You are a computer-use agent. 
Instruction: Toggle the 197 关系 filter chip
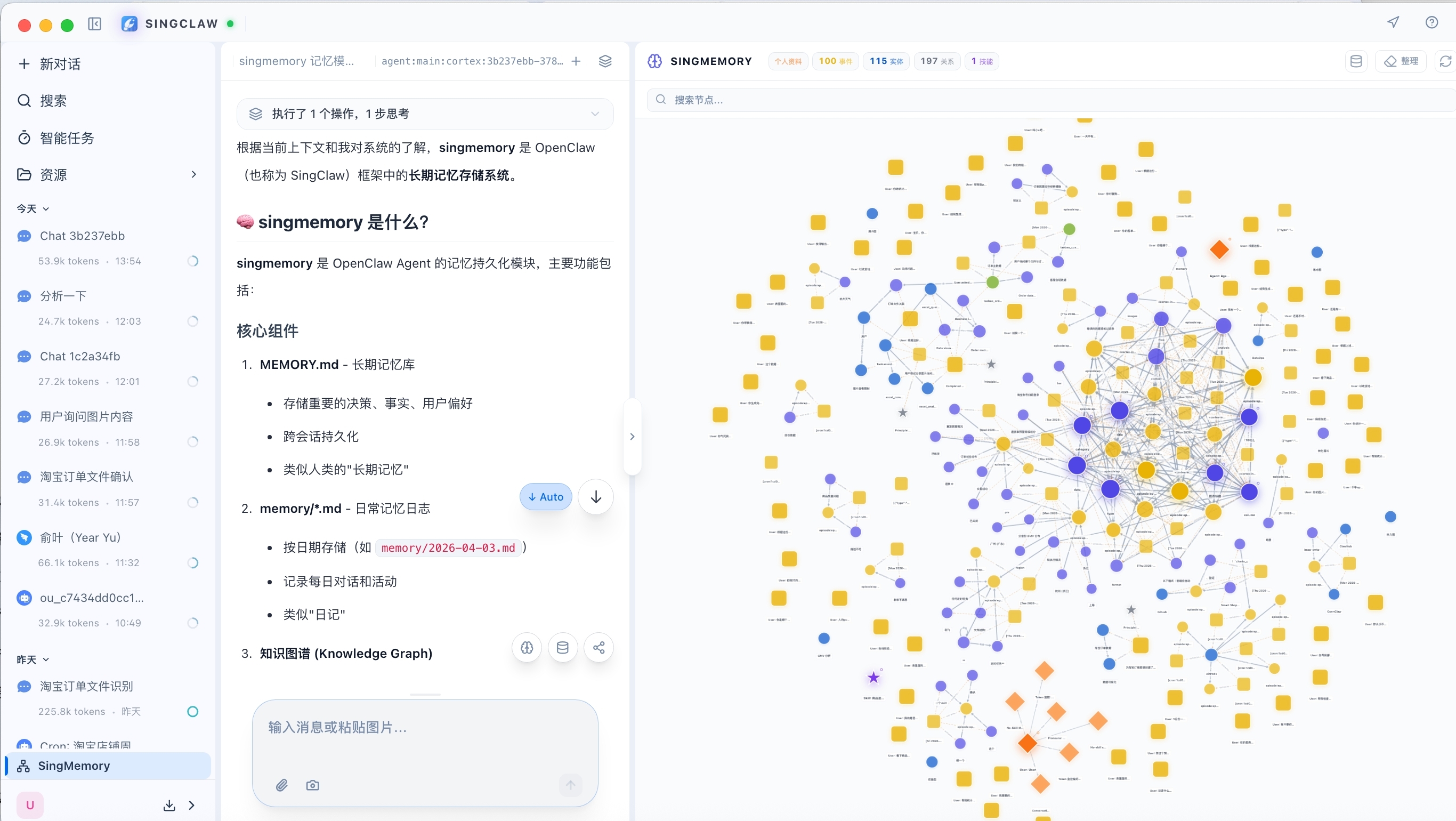[x=936, y=61]
